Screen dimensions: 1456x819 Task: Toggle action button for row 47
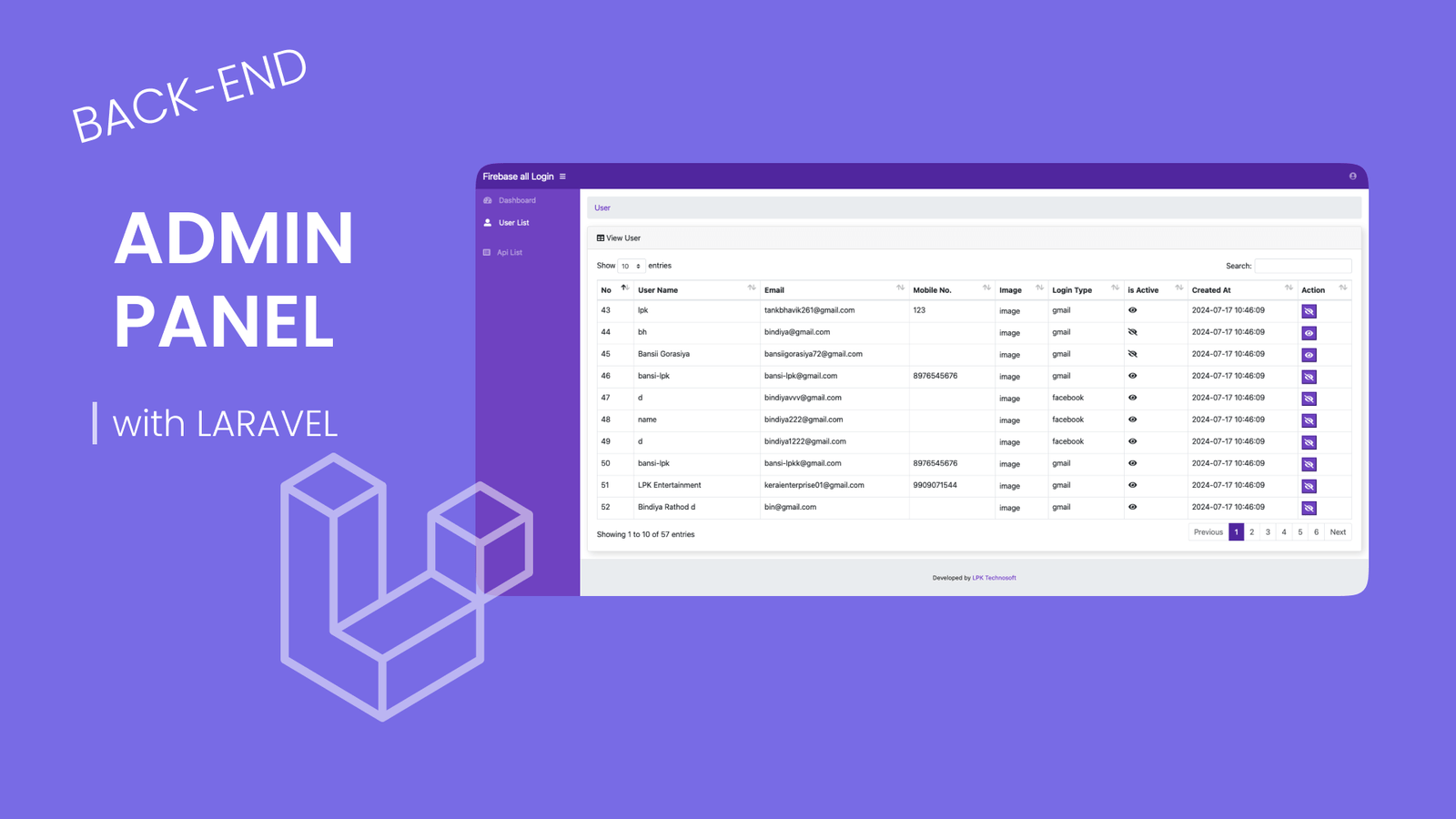(1309, 399)
